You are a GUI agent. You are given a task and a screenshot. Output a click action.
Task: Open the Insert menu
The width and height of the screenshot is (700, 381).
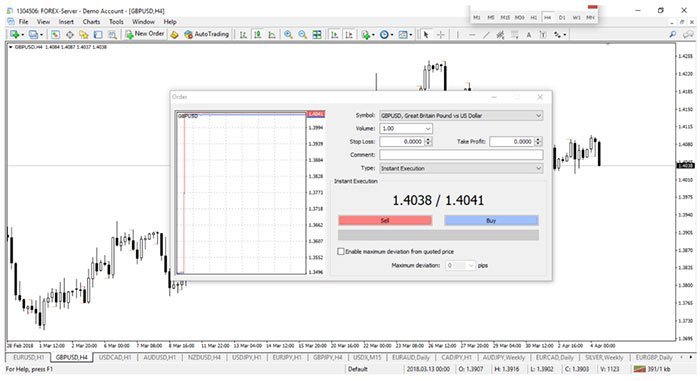pos(66,21)
